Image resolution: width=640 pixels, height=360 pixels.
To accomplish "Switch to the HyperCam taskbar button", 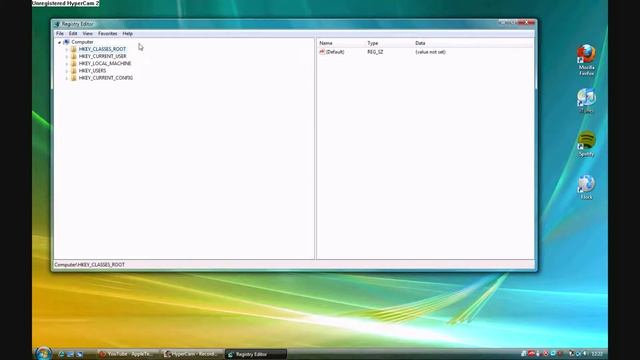I will click(x=192, y=354).
